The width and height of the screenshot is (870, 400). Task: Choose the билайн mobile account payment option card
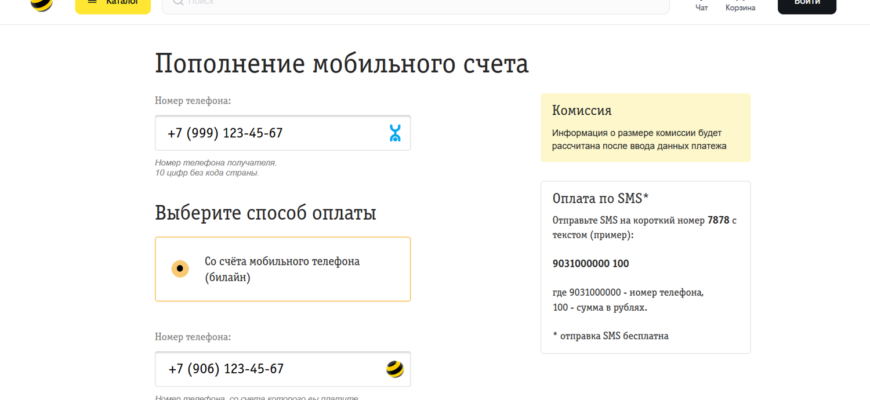point(283,269)
